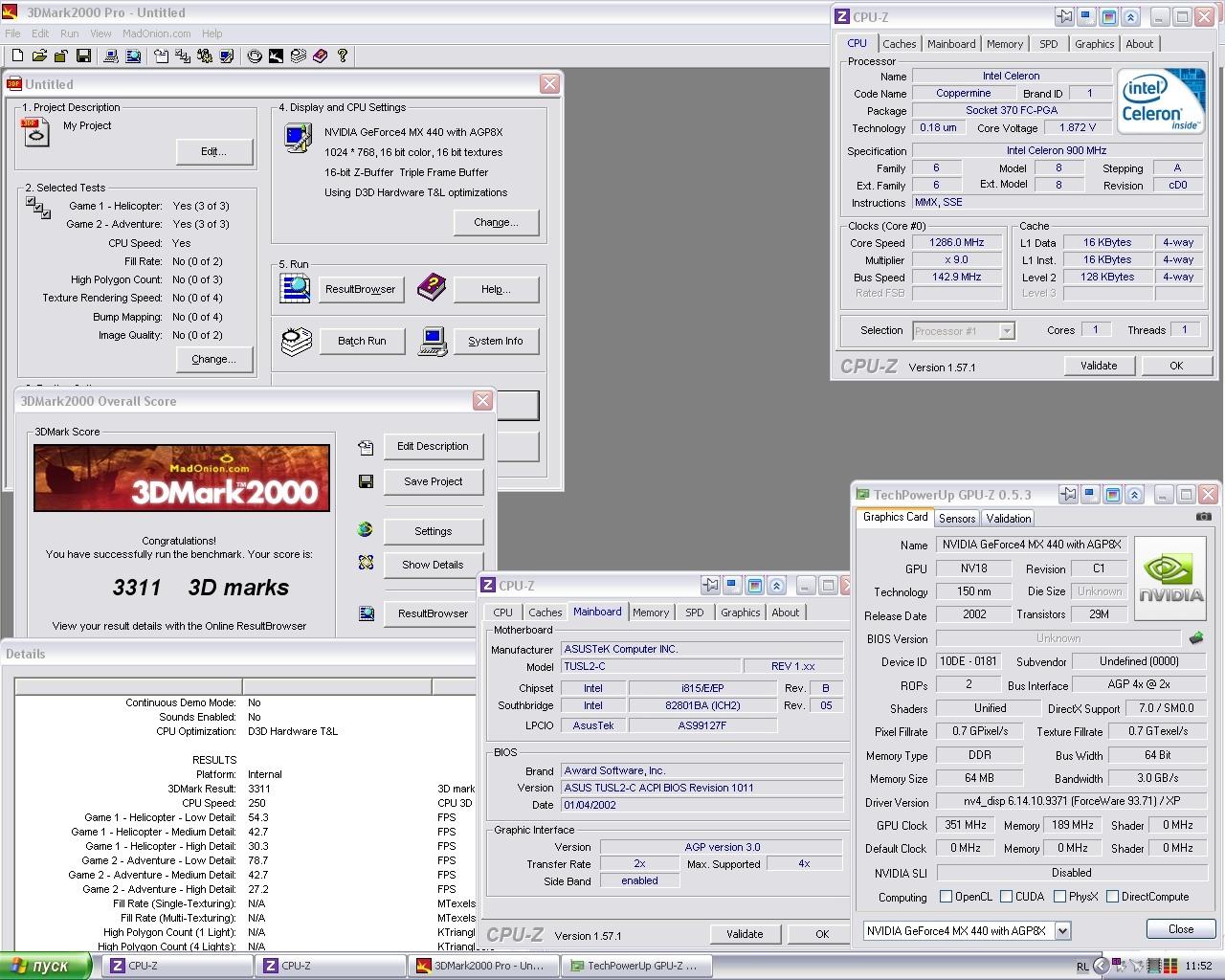Click the Driver Version field in GPU-Z
This screenshot has height=980, width=1225.
1071,802
